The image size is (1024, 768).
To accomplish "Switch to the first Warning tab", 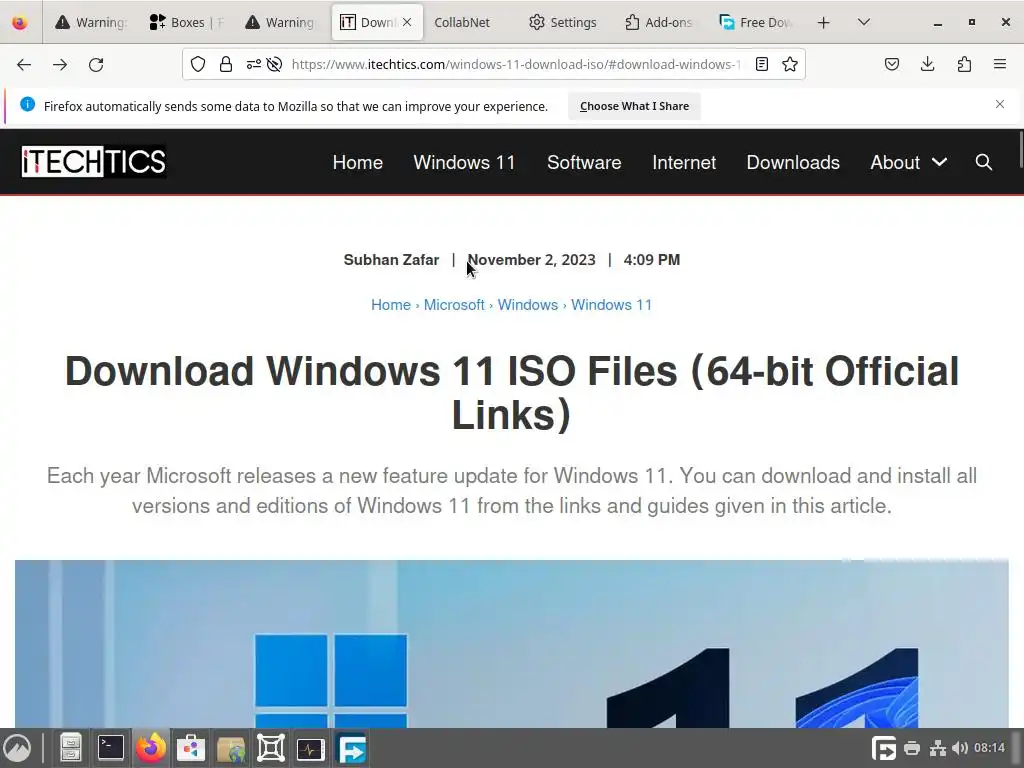I will click(91, 22).
